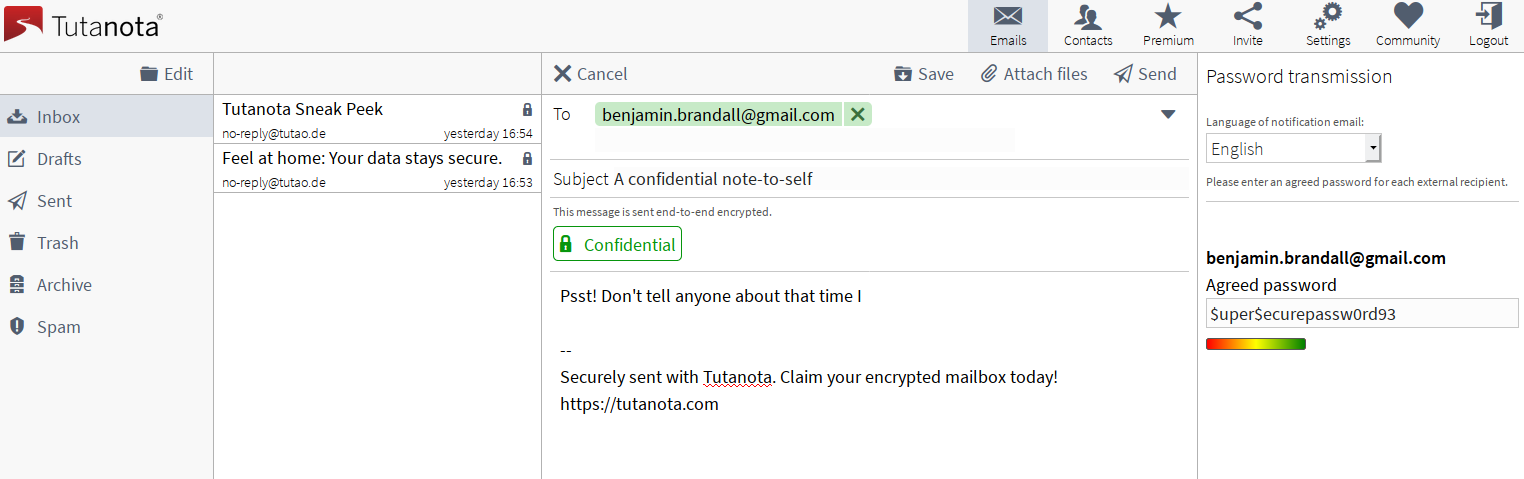
Task: Send the email with the Send button
Action: point(1145,74)
